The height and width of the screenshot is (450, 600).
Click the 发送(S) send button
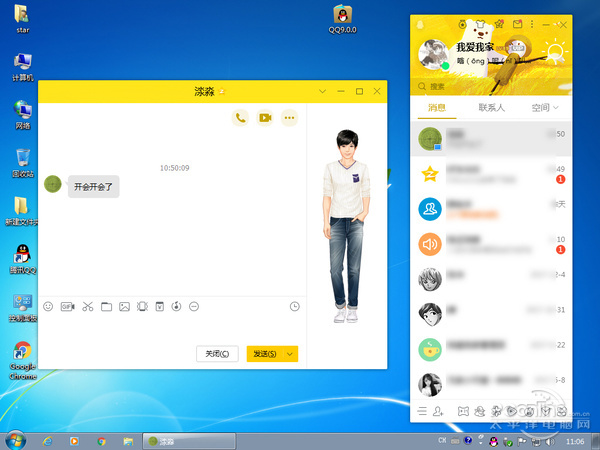pos(265,354)
